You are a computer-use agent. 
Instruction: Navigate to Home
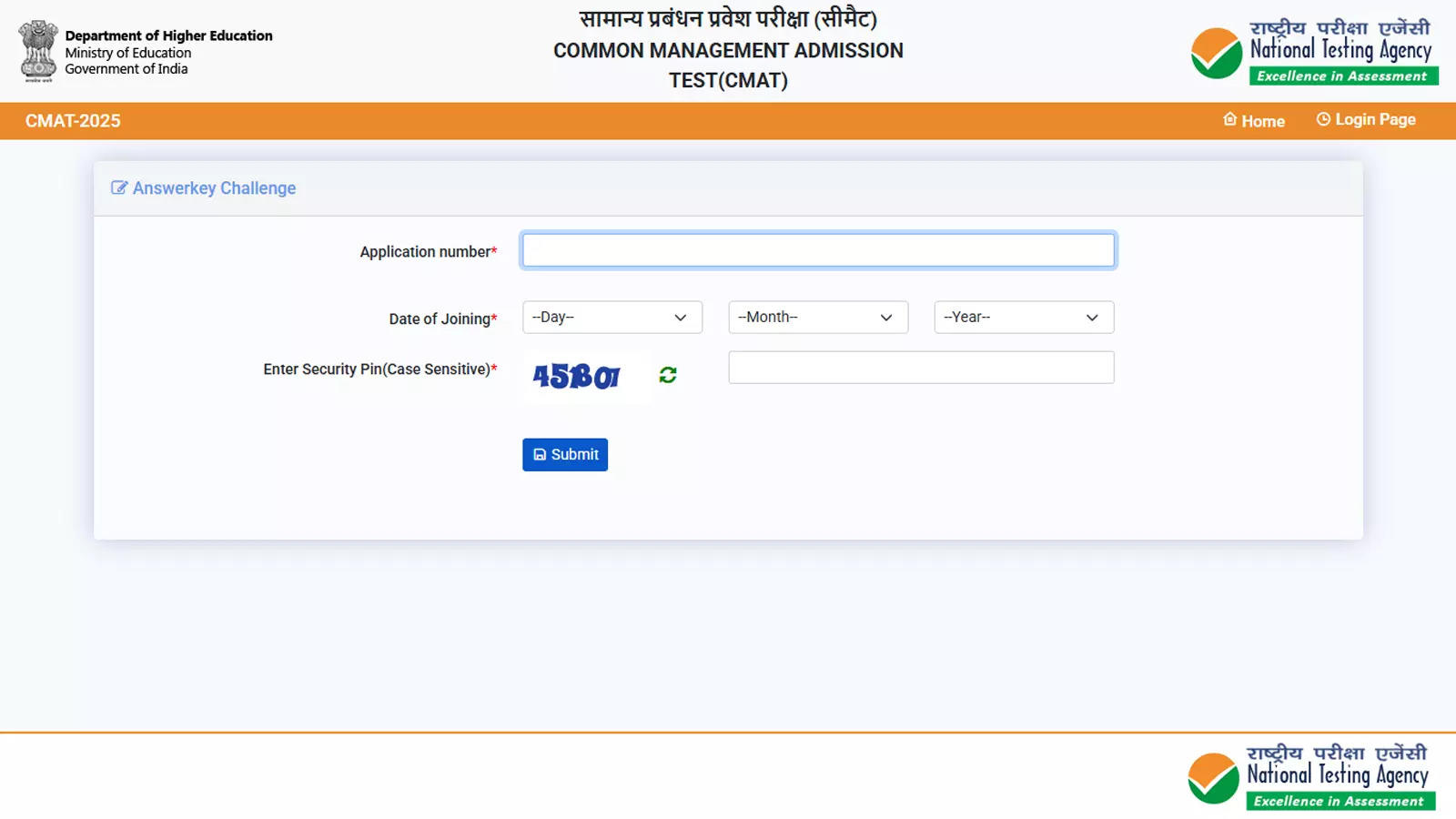1263,120
